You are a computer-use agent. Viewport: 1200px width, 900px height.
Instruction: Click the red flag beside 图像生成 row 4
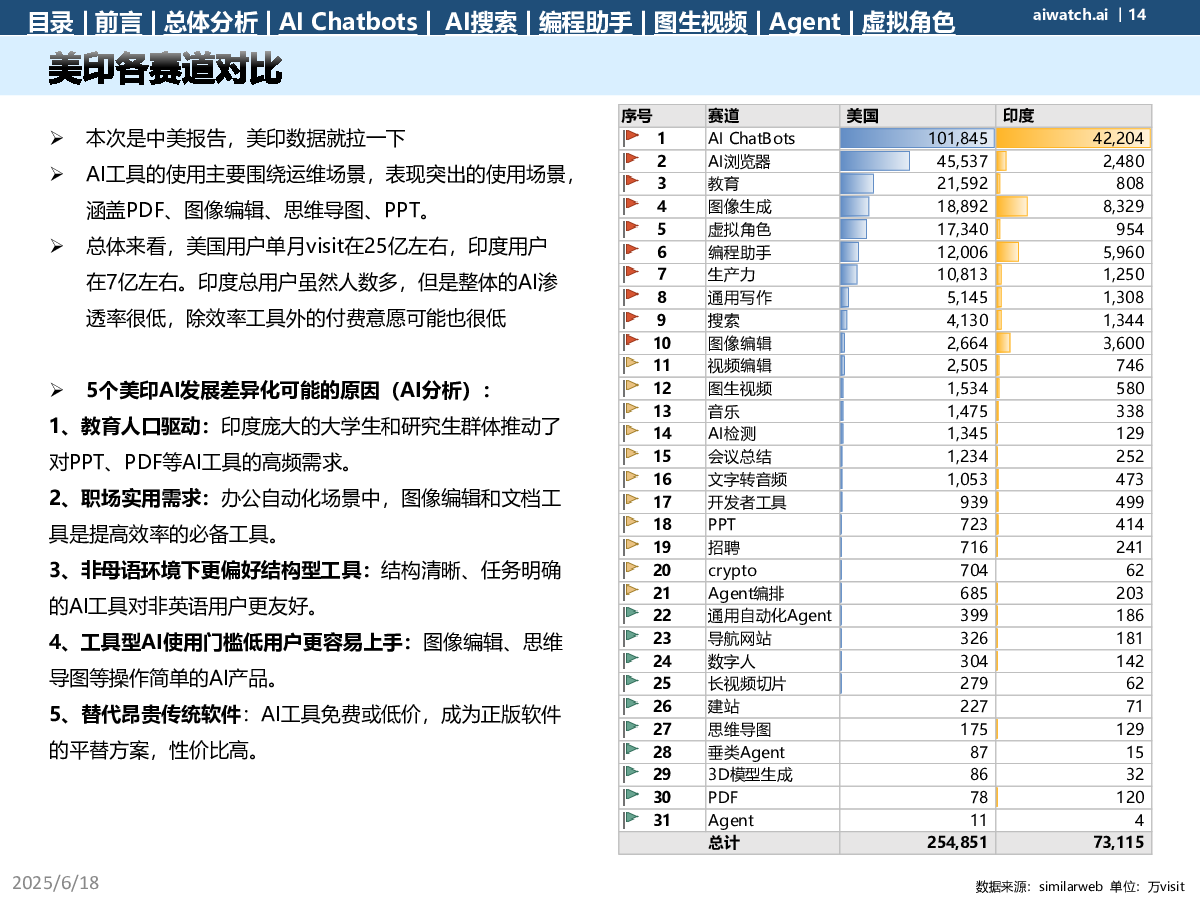631,206
